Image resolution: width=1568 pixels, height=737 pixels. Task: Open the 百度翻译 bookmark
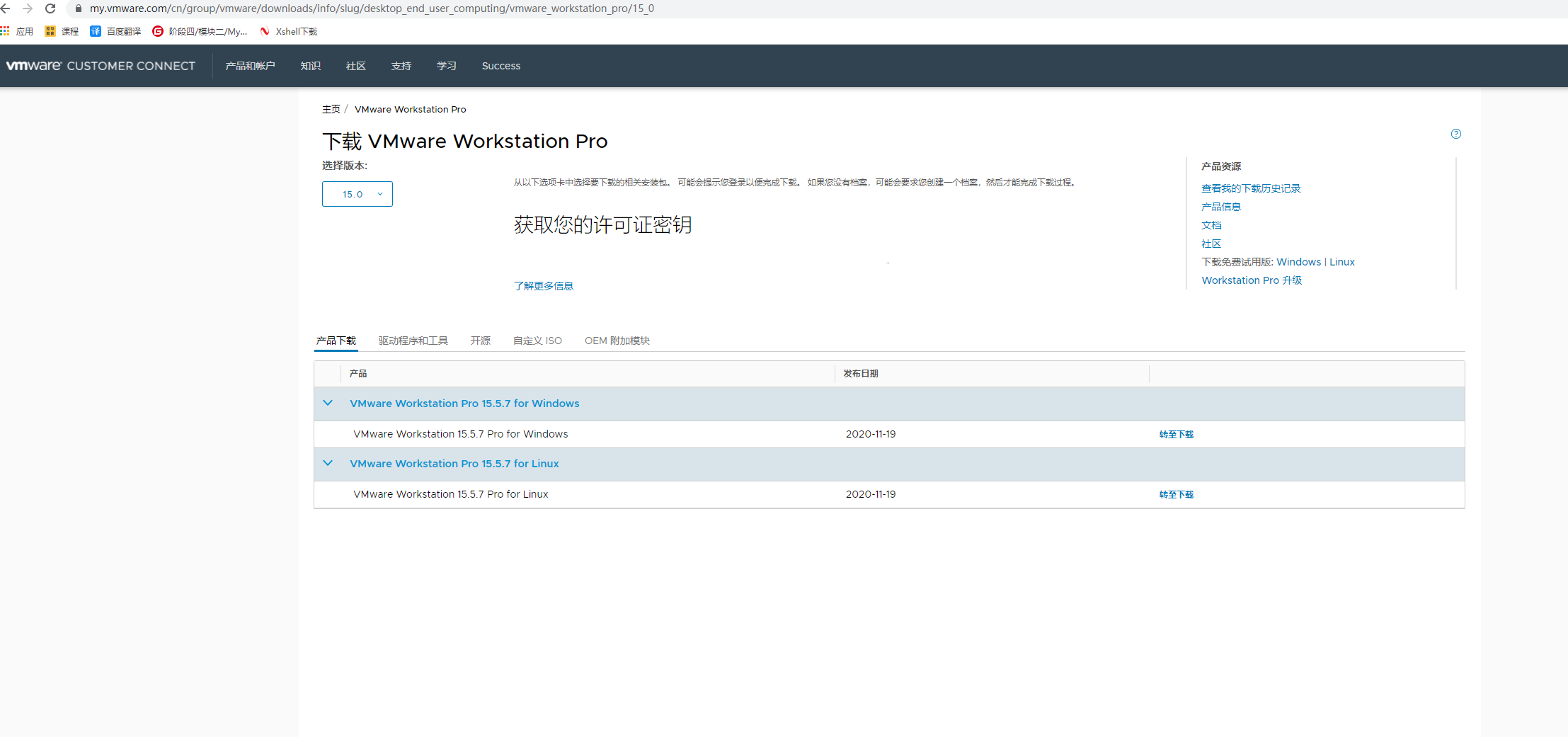tap(115, 31)
